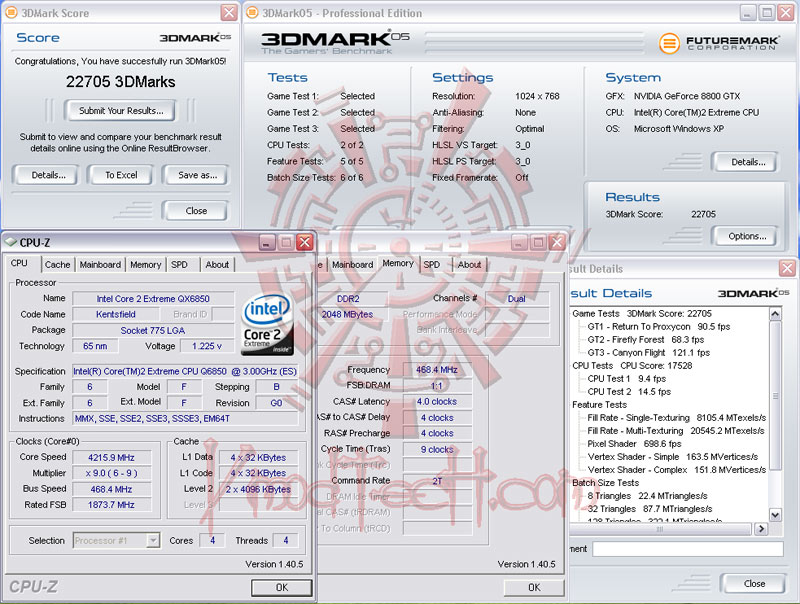Select SPD tab in second CPU-Z window

point(432,265)
